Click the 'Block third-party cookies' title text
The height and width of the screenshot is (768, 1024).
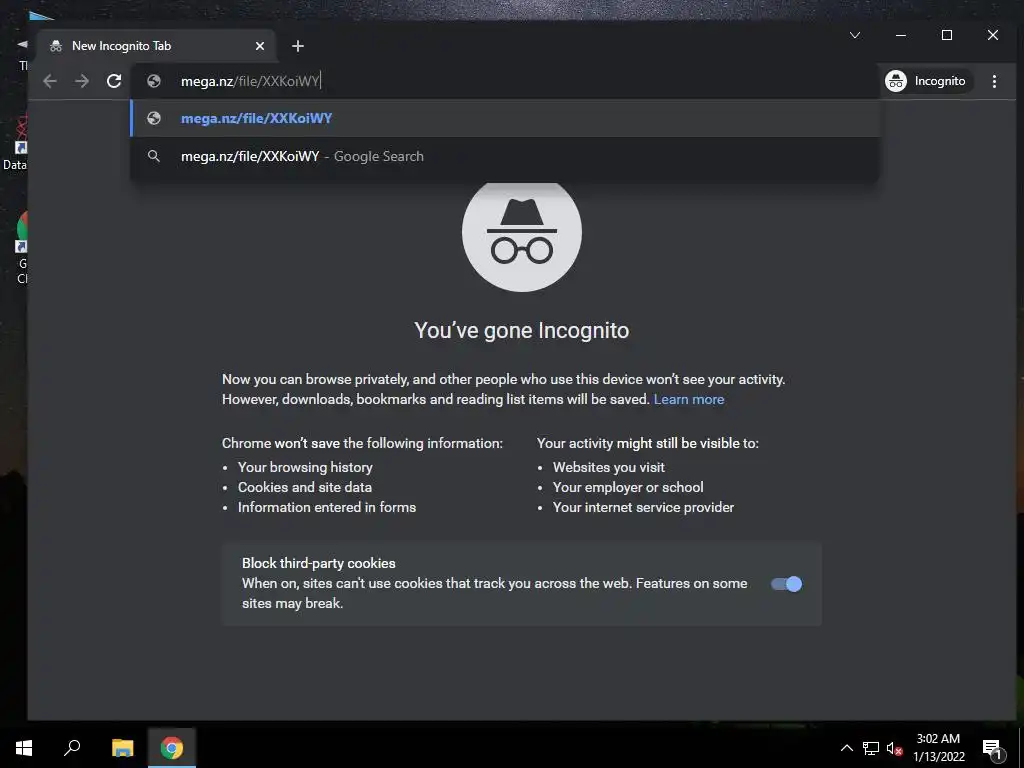[x=319, y=564]
